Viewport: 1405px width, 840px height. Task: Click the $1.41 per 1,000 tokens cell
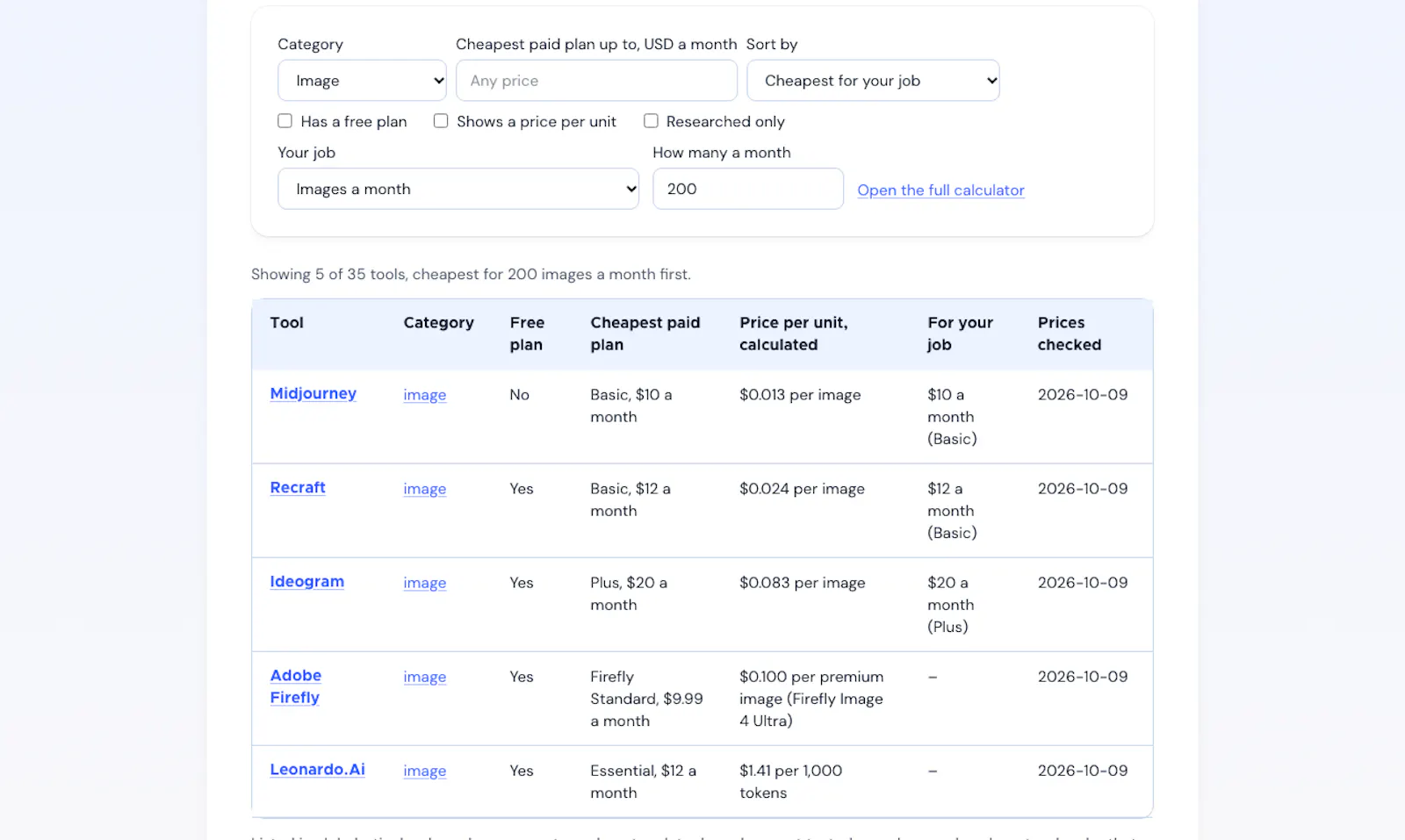click(x=790, y=781)
